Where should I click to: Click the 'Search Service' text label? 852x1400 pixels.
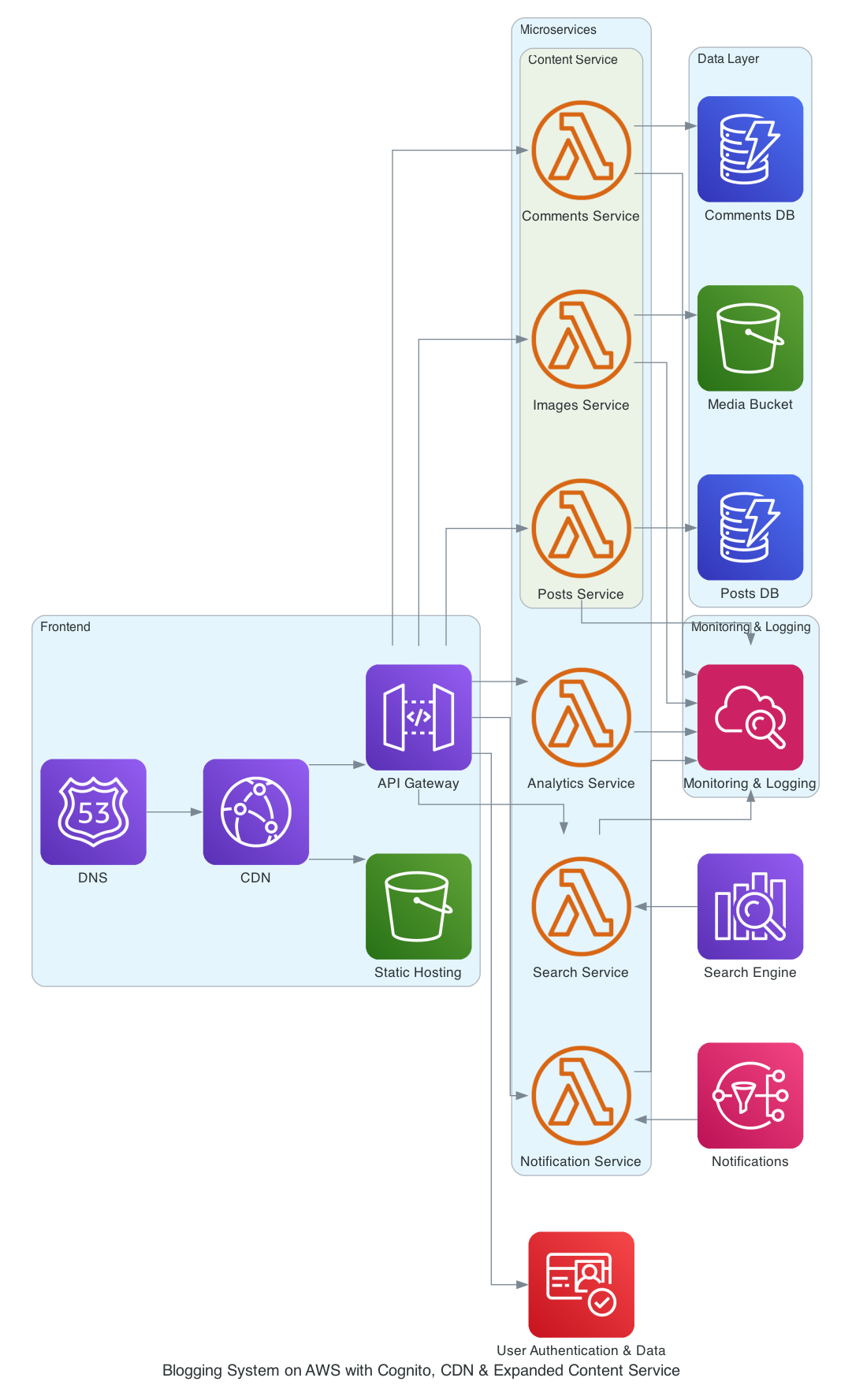pyautogui.click(x=581, y=972)
